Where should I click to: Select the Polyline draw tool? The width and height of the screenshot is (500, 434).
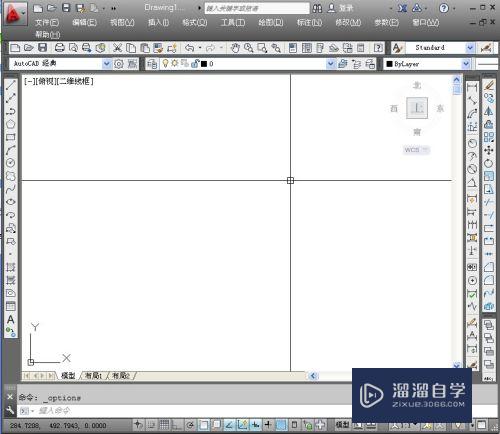point(11,110)
